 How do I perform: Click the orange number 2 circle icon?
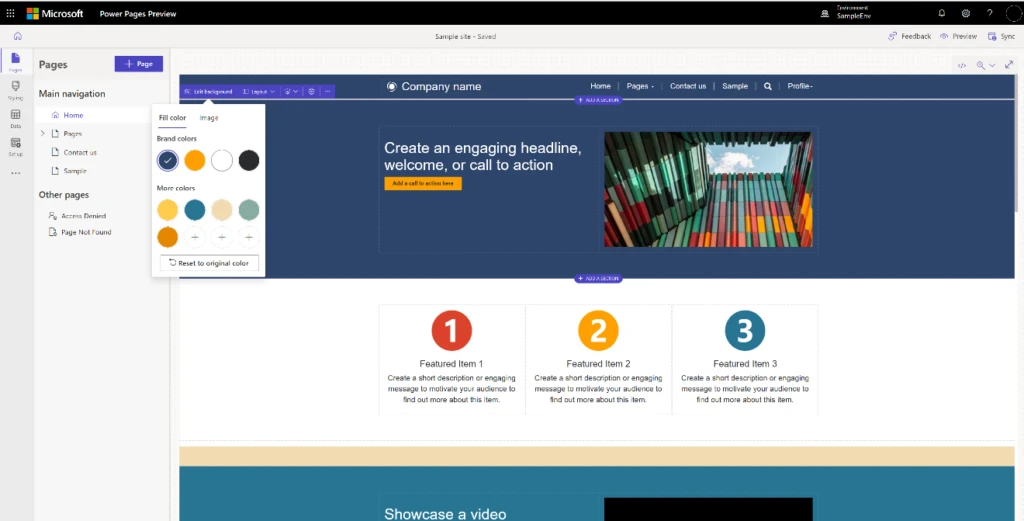click(598, 330)
